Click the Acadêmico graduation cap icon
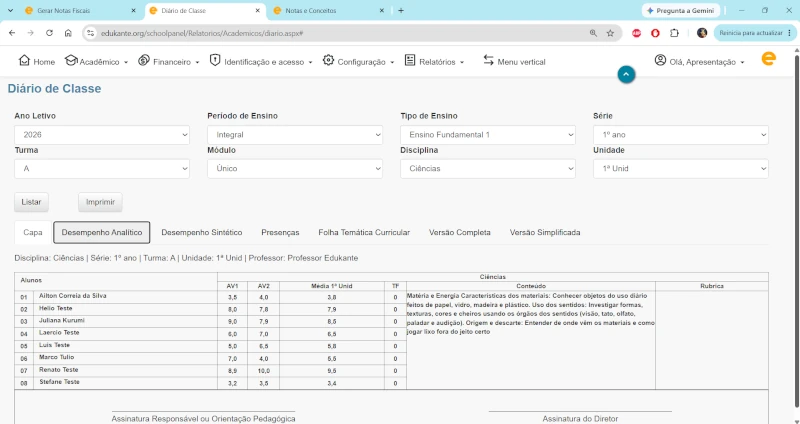This screenshot has width=800, height=424. pyautogui.click(x=71, y=60)
